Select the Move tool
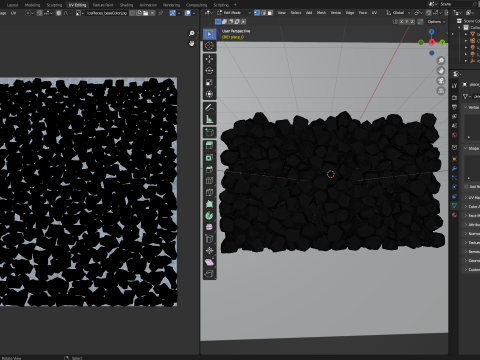Screen dimensions: 480x360 [209, 59]
